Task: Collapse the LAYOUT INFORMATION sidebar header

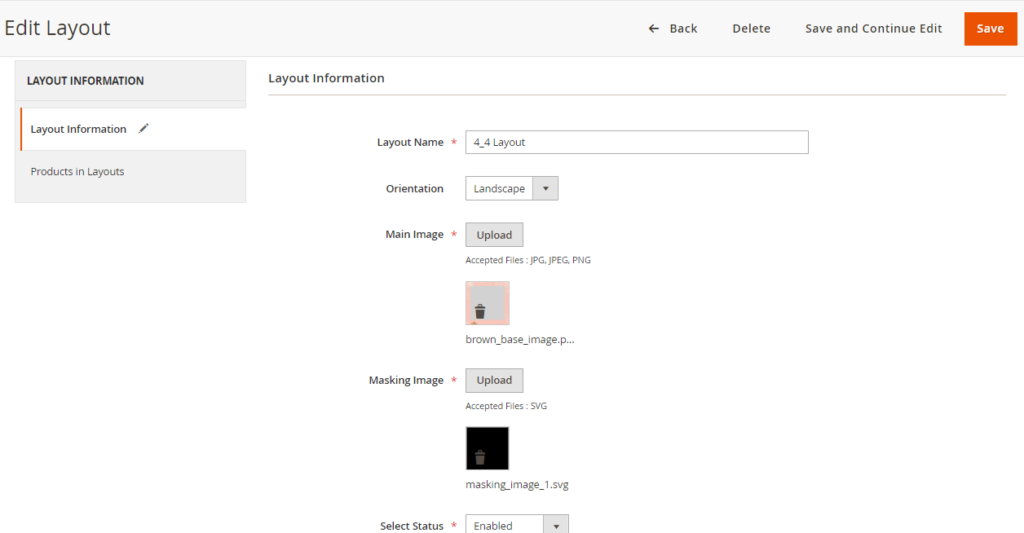Action: pos(130,81)
